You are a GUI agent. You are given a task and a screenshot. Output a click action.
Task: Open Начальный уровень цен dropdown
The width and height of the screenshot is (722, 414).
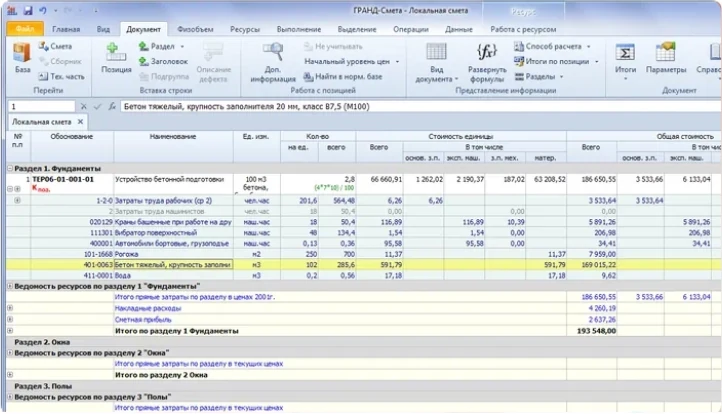(x=351, y=61)
